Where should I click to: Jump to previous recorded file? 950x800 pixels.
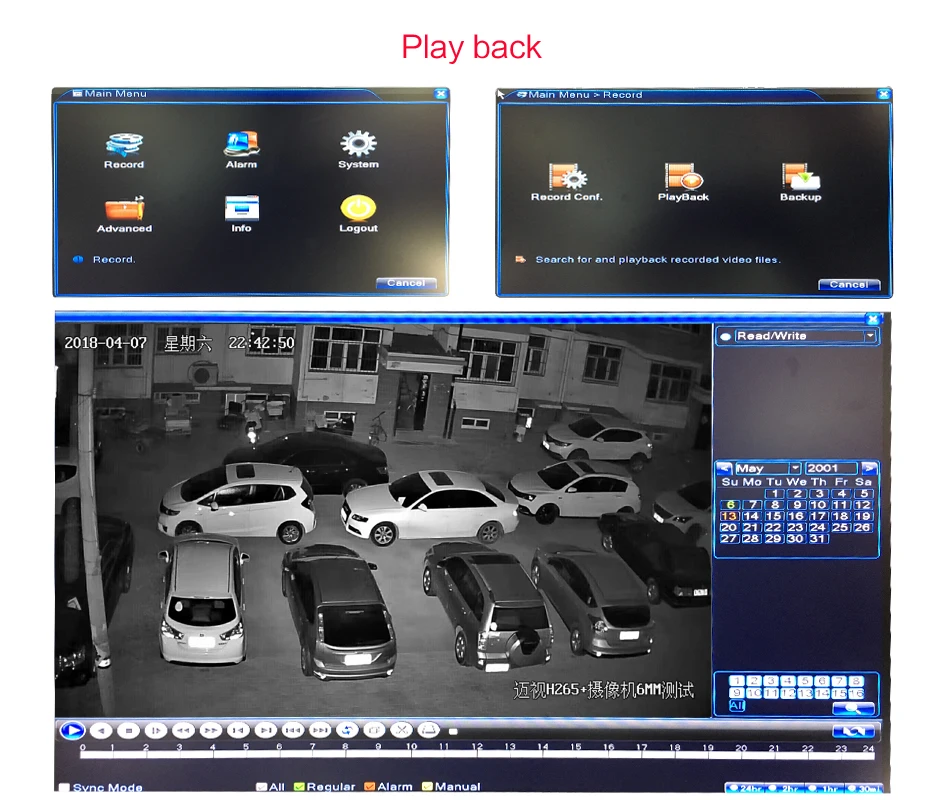pos(293,731)
